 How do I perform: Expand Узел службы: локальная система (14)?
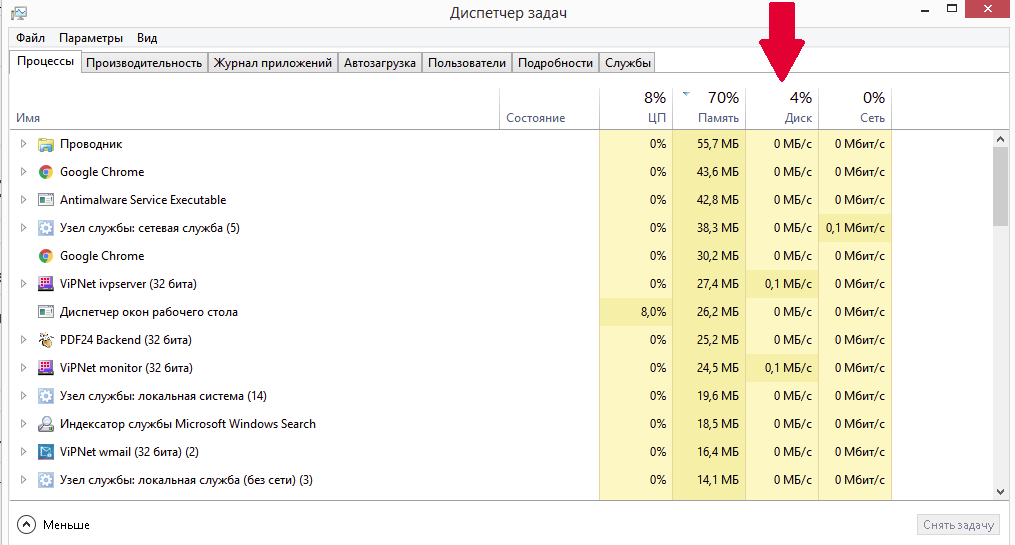tap(23, 395)
